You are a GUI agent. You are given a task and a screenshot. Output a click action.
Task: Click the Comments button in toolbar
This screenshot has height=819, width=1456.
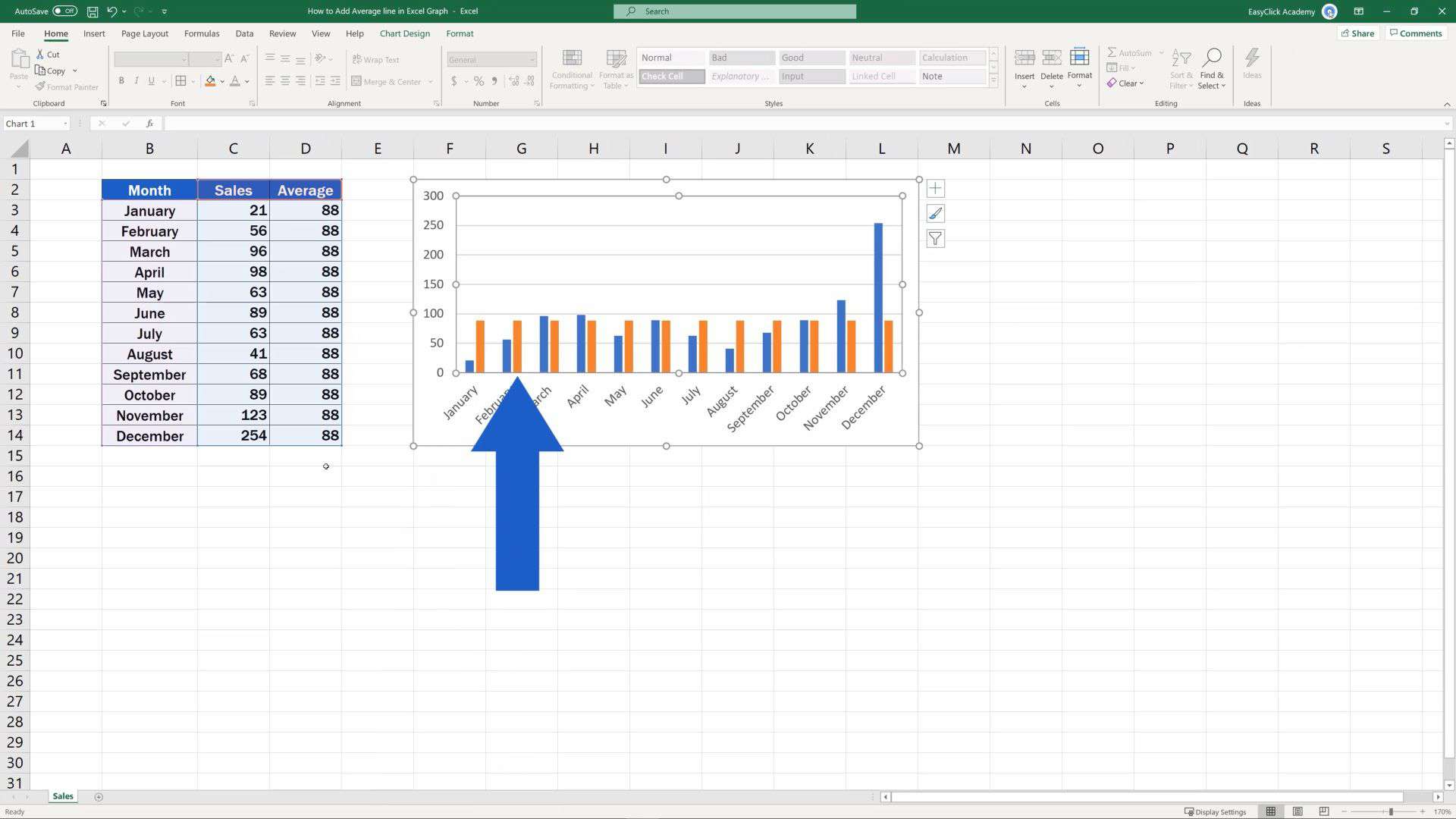pyautogui.click(x=1417, y=33)
